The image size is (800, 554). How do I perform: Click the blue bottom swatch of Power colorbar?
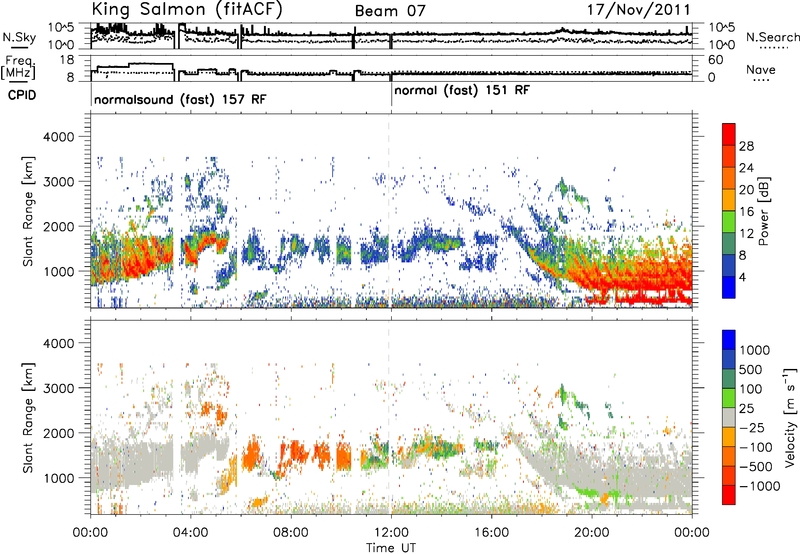[x=729, y=287]
